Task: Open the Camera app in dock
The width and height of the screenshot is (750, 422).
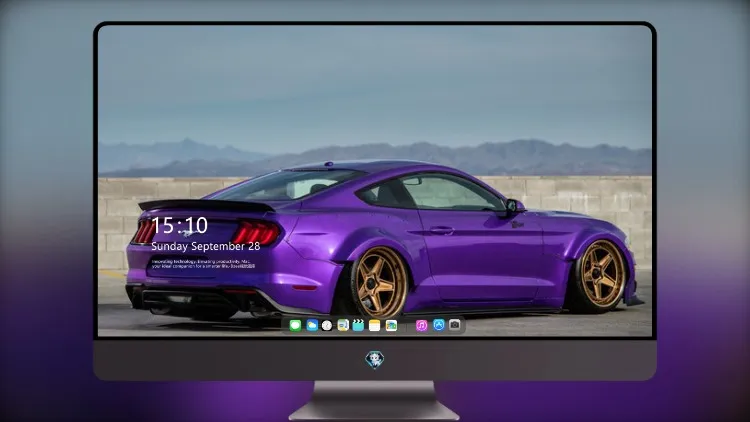Action: pos(455,325)
